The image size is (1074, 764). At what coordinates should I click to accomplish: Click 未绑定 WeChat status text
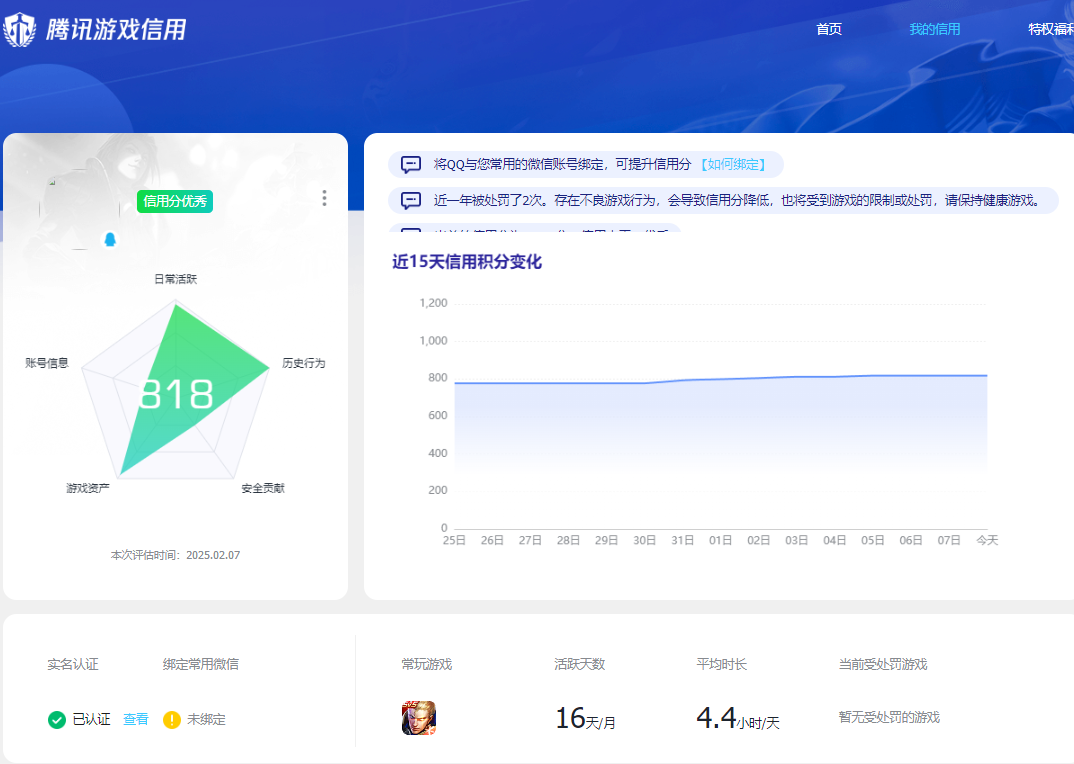206,719
